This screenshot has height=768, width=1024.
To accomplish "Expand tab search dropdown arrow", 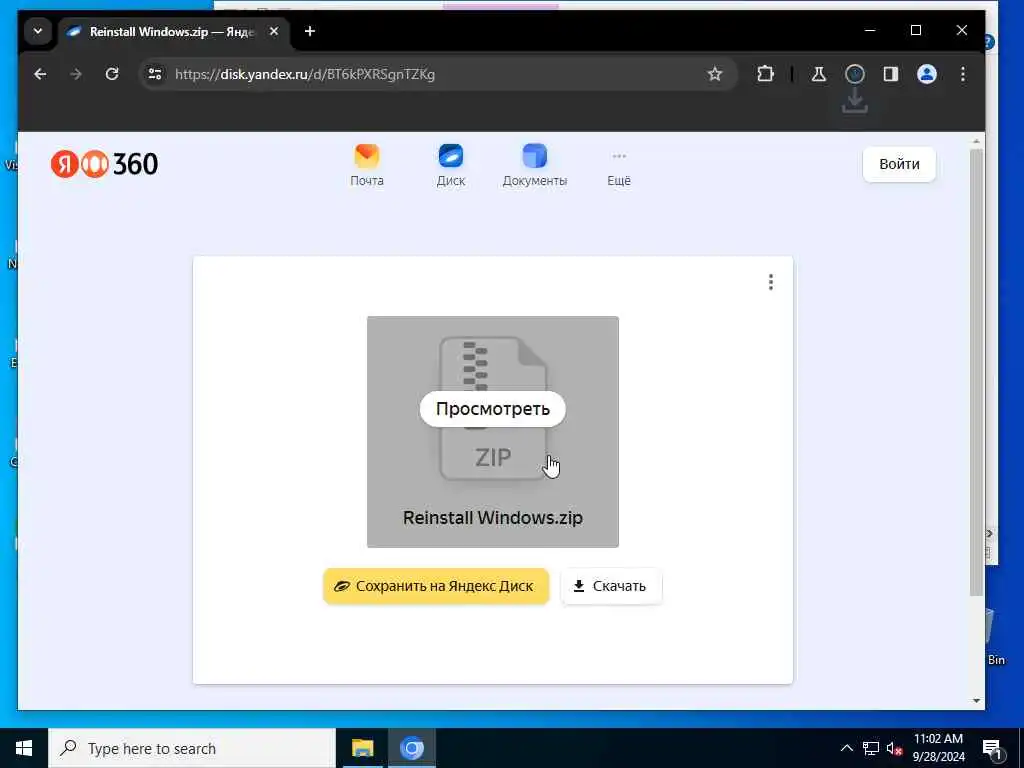I will tap(38, 31).
